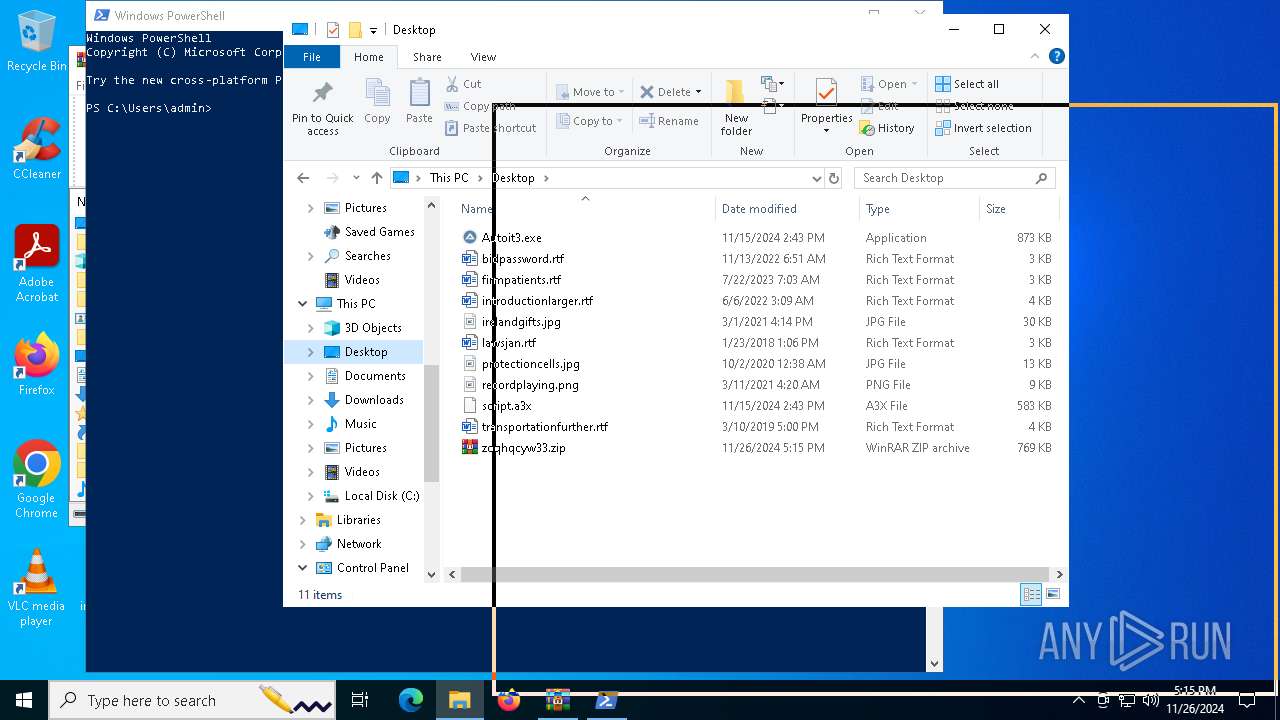Open the Delete dropdown arrow
The width and height of the screenshot is (1280, 720).
(x=698, y=92)
